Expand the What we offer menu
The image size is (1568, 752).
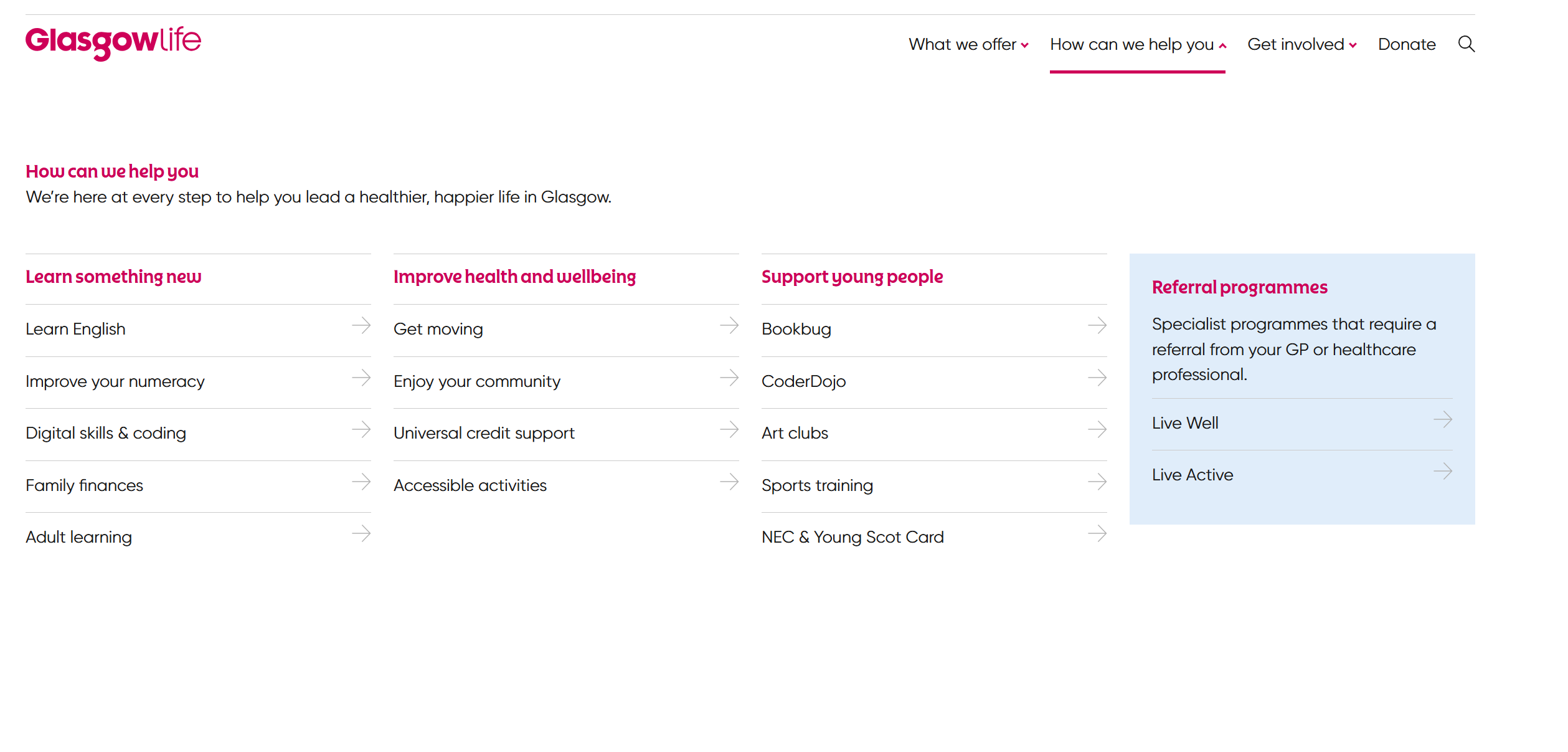coord(968,44)
